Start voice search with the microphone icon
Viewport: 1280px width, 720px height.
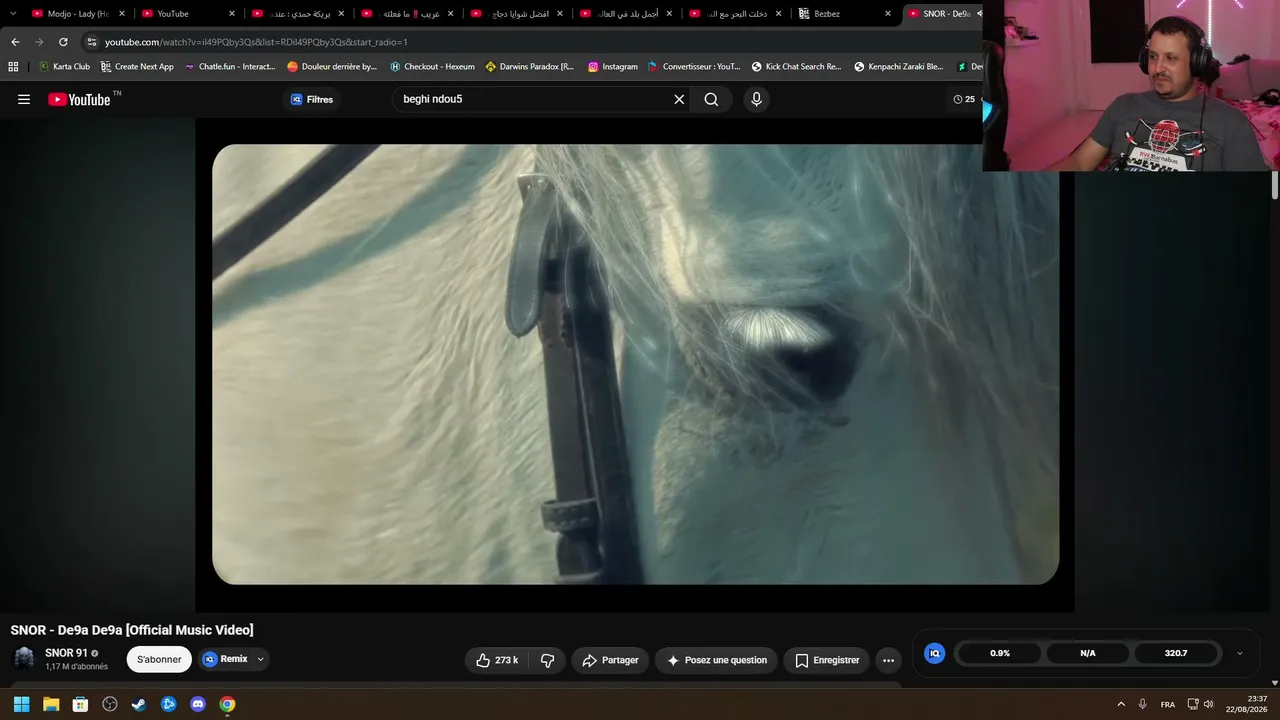coord(756,99)
